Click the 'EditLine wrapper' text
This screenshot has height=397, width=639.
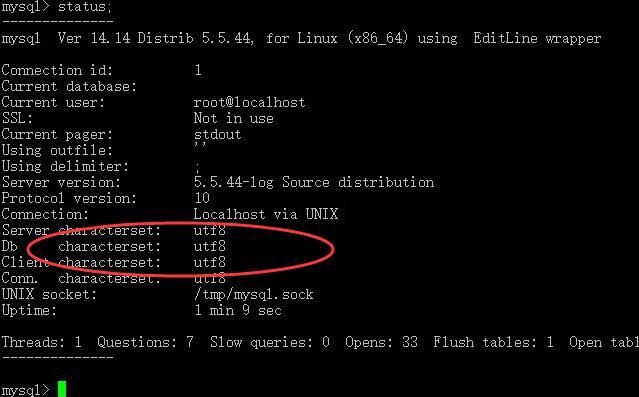click(x=537, y=38)
